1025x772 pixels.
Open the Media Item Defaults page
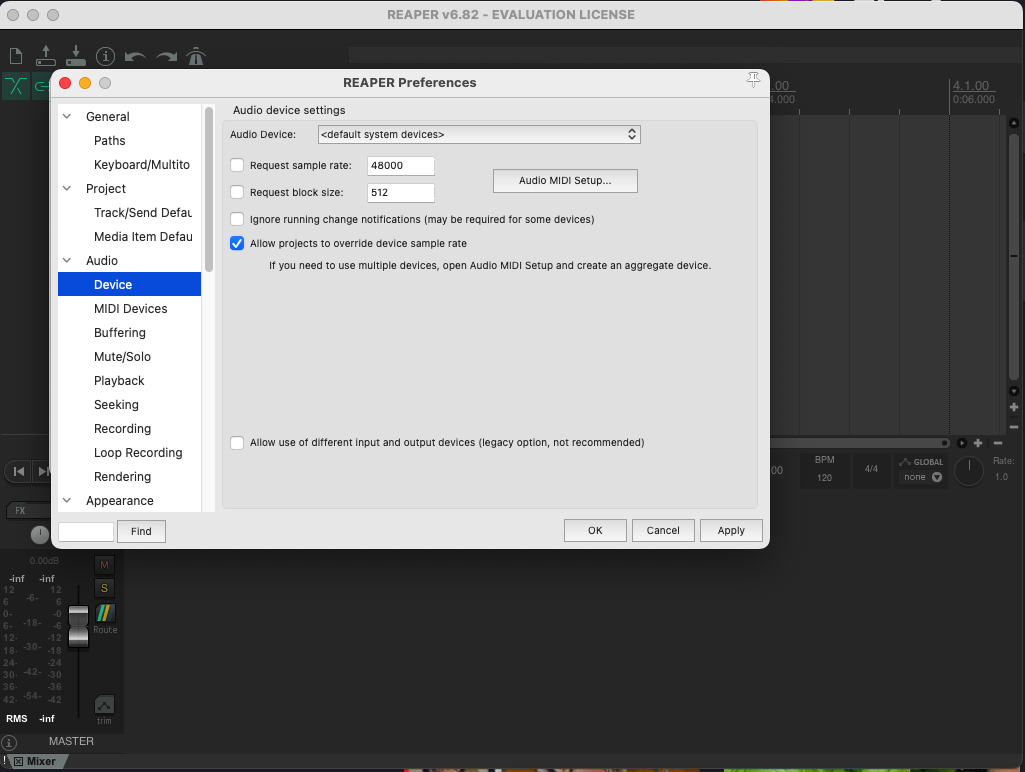(143, 237)
